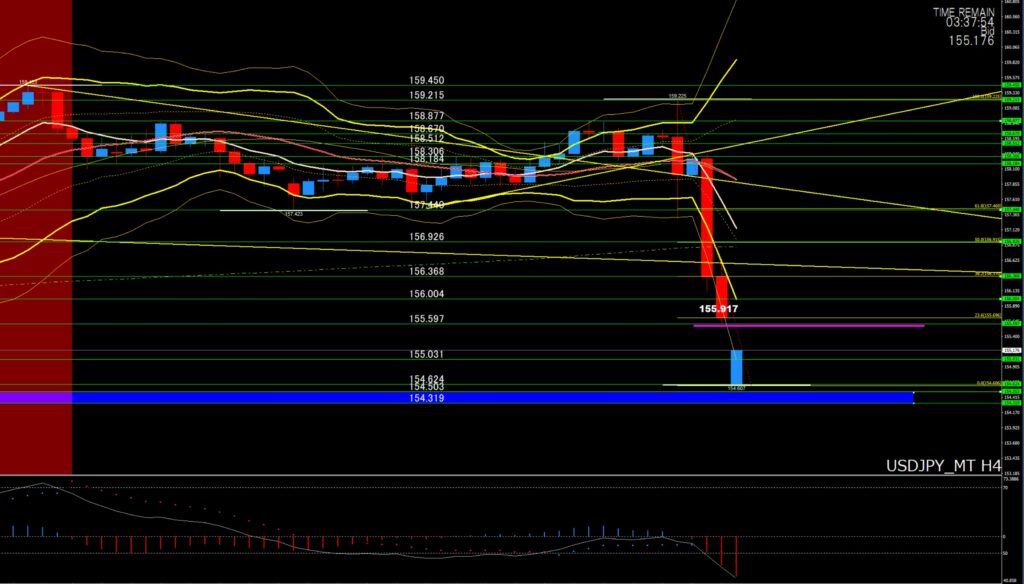Click the USDJPY_MT H4 symbol label
The height and width of the screenshot is (584, 1024).
pos(944,466)
